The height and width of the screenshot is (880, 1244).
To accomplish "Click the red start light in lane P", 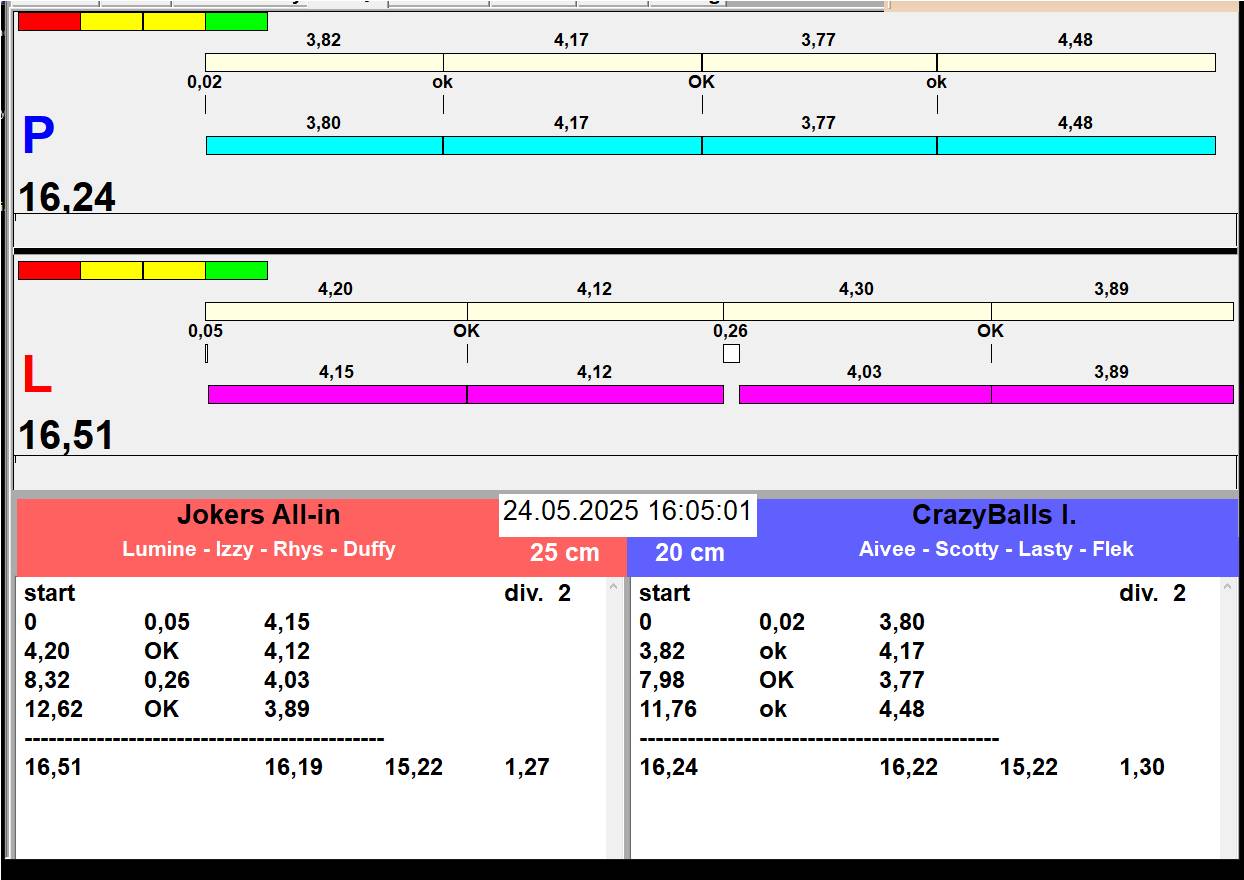I will [49, 21].
